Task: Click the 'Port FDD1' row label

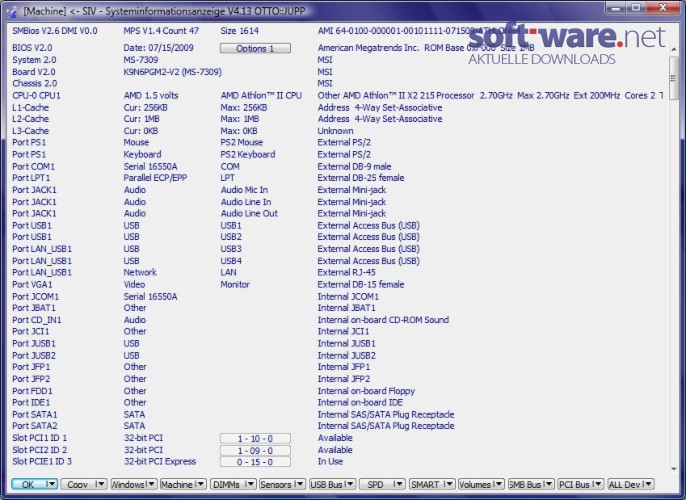Action: [32, 391]
